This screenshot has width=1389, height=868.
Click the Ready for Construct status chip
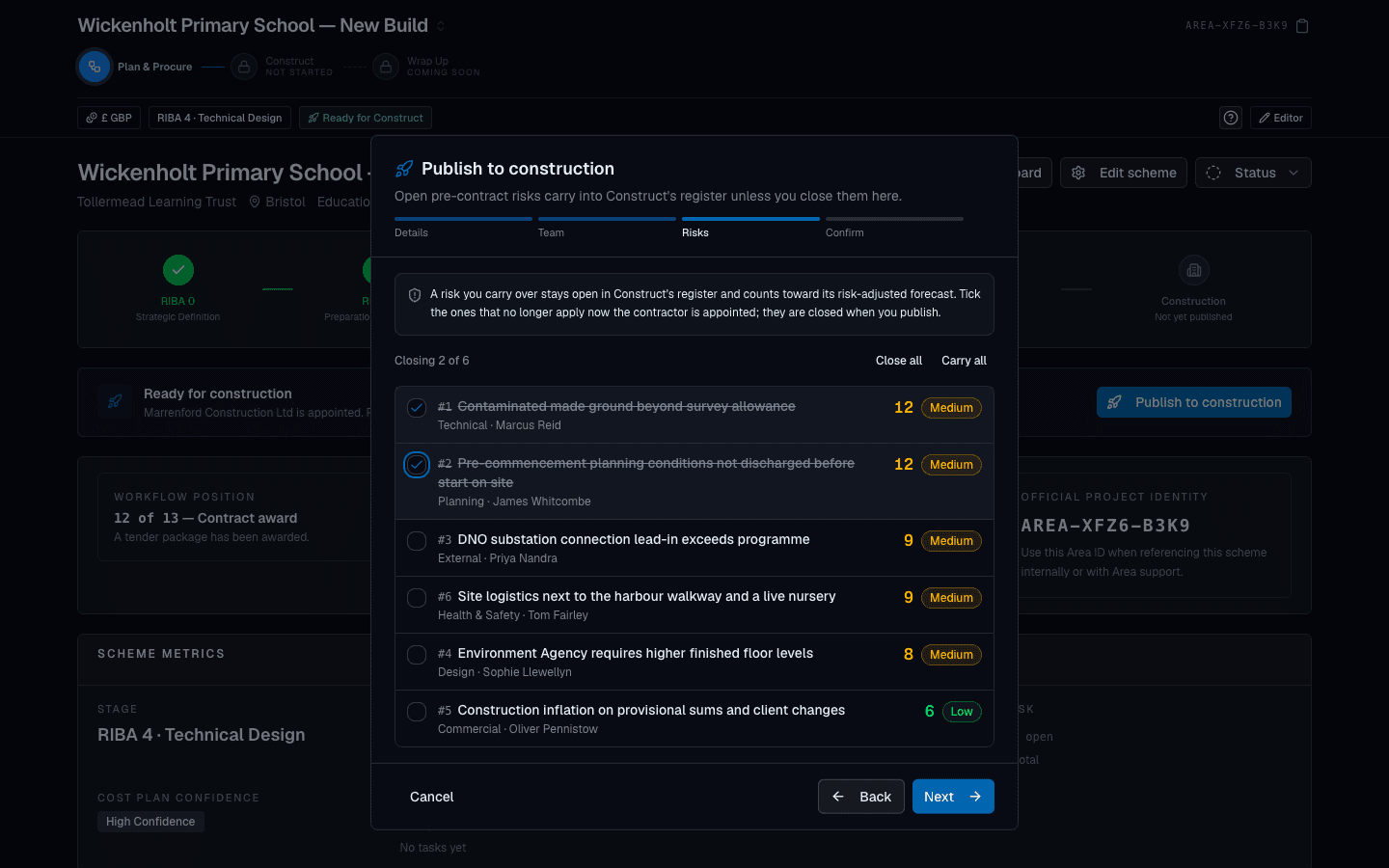[x=366, y=118]
